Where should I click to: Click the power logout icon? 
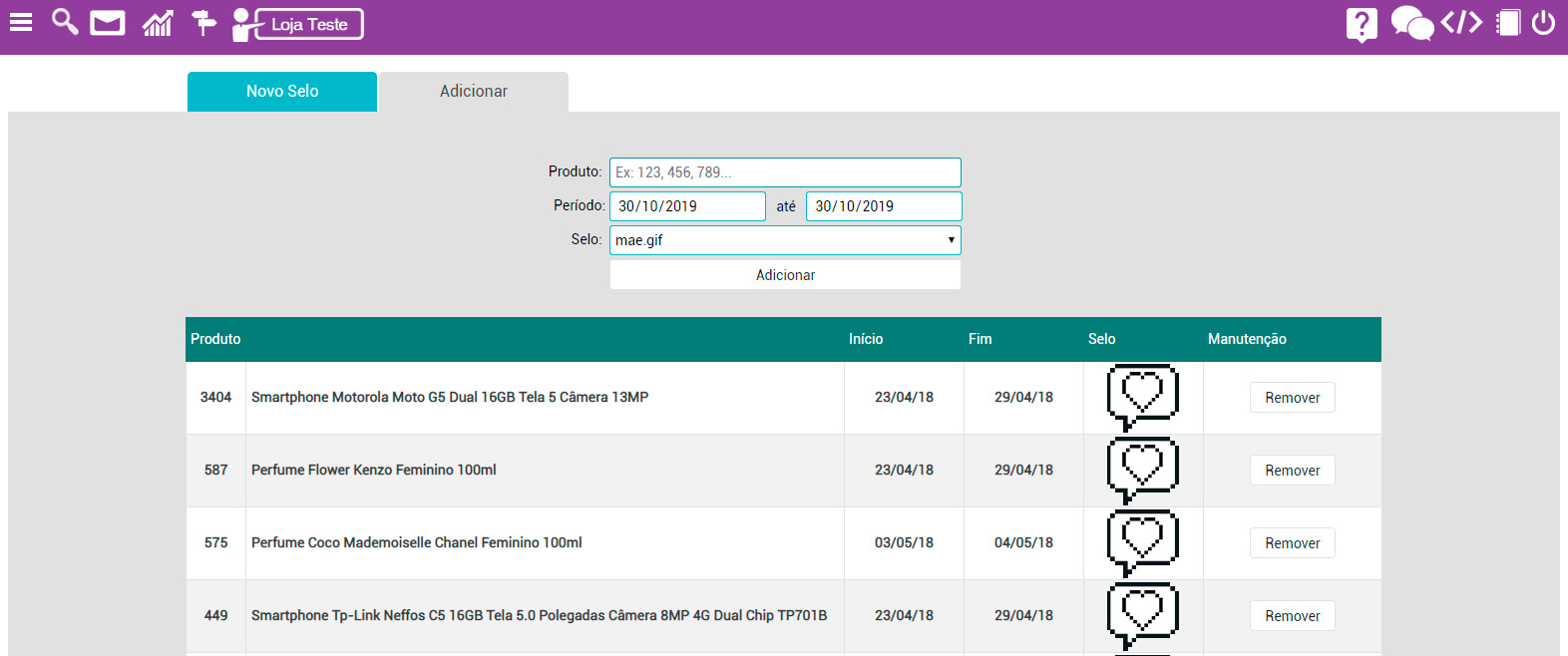(x=1543, y=23)
